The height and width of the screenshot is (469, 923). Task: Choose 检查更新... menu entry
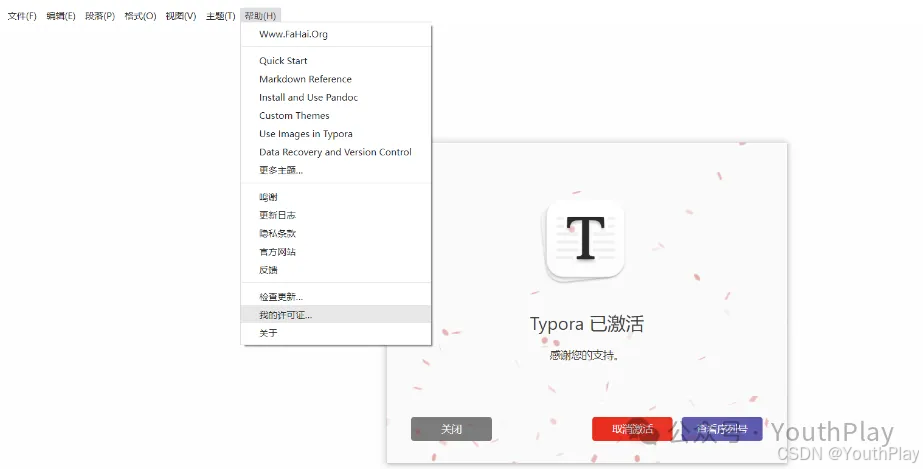tap(336, 297)
